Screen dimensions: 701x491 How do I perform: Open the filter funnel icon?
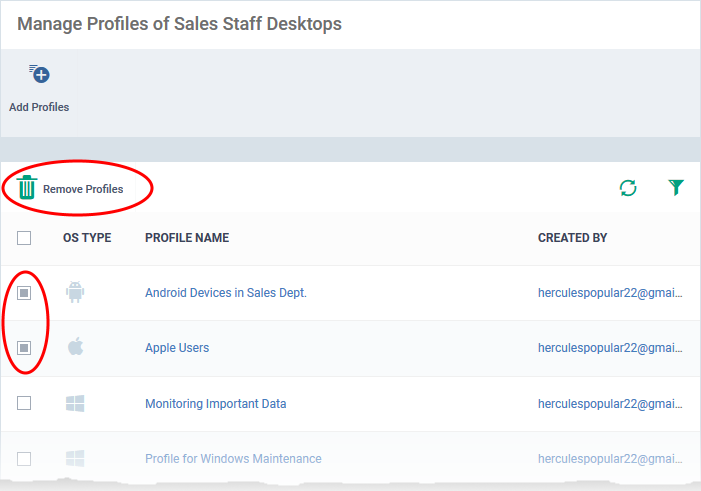coord(676,187)
